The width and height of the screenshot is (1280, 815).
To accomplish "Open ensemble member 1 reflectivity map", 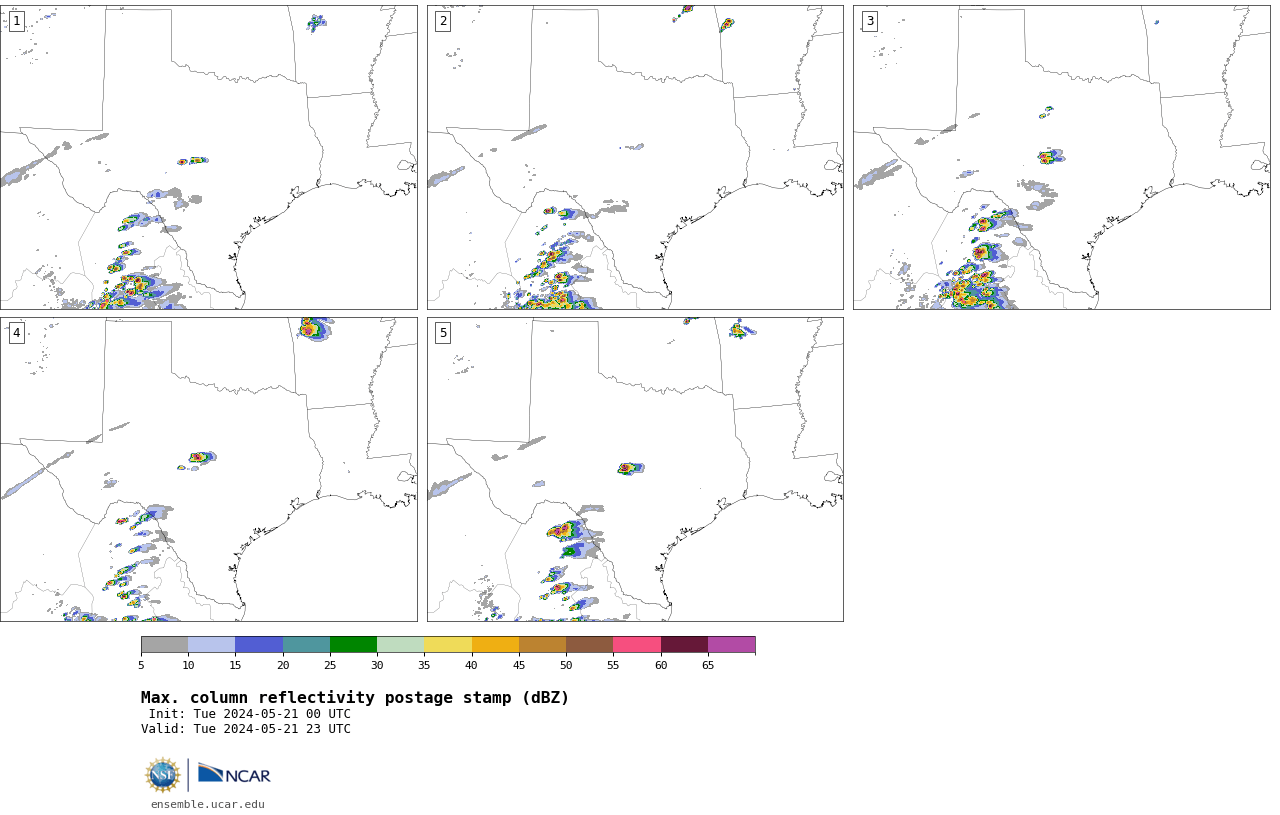I will [209, 157].
